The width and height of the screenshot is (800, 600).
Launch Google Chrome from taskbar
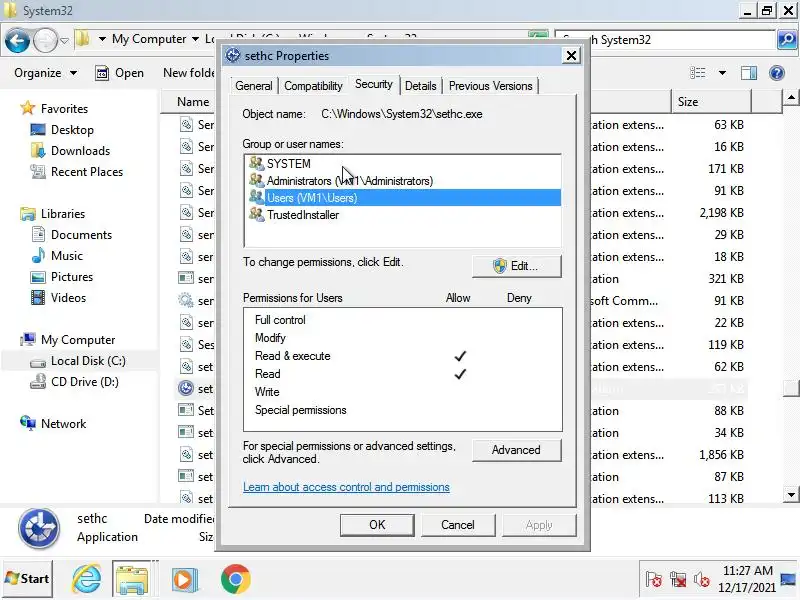point(236,579)
